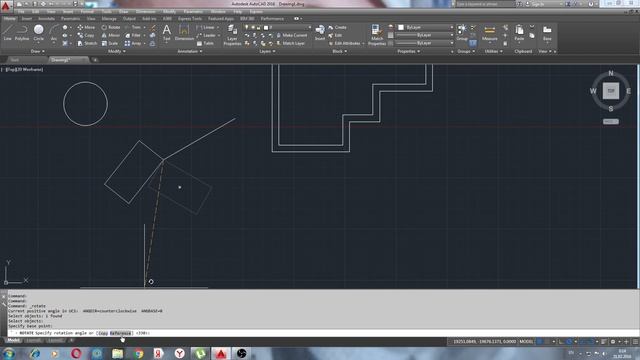640x360 pixels.
Task: Select the Polyline tool
Action: click(x=22, y=32)
